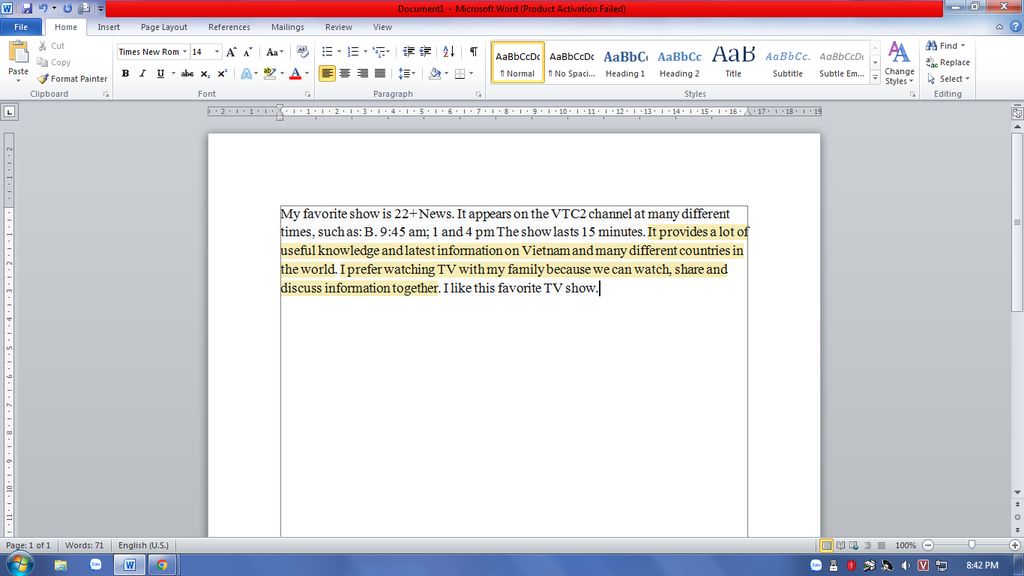Image resolution: width=1024 pixels, height=576 pixels.
Task: Switch to the Review tab
Action: click(x=338, y=27)
